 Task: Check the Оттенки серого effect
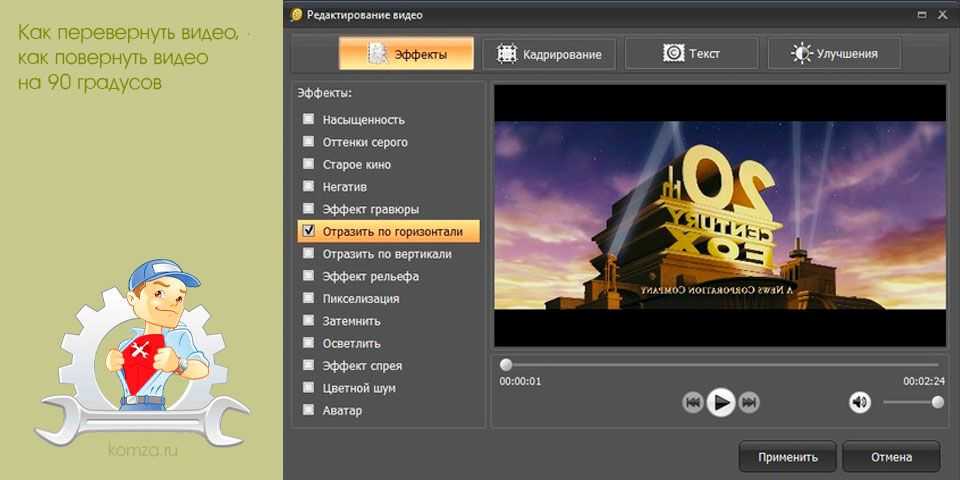click(309, 141)
